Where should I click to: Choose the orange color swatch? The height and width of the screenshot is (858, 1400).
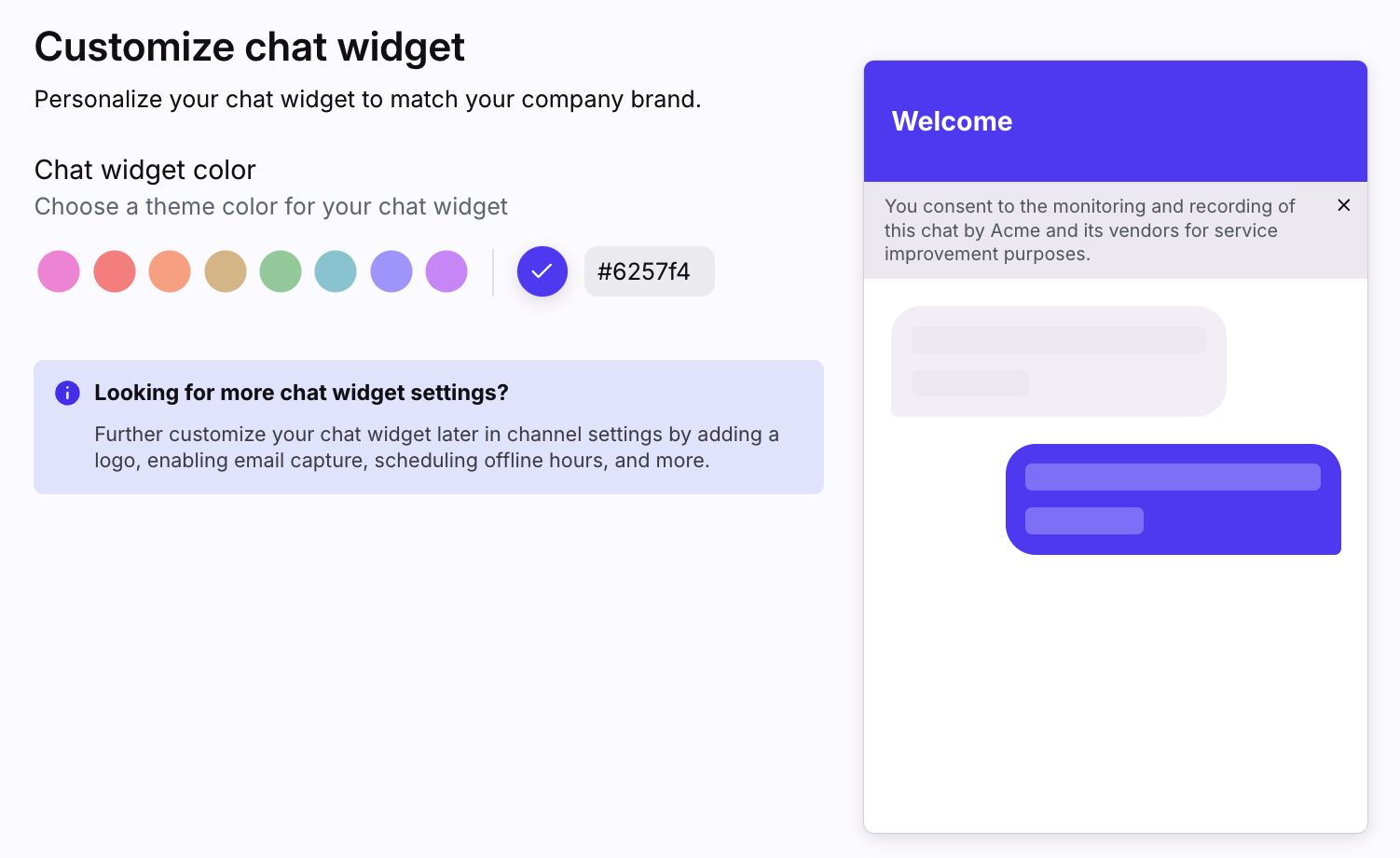[170, 271]
